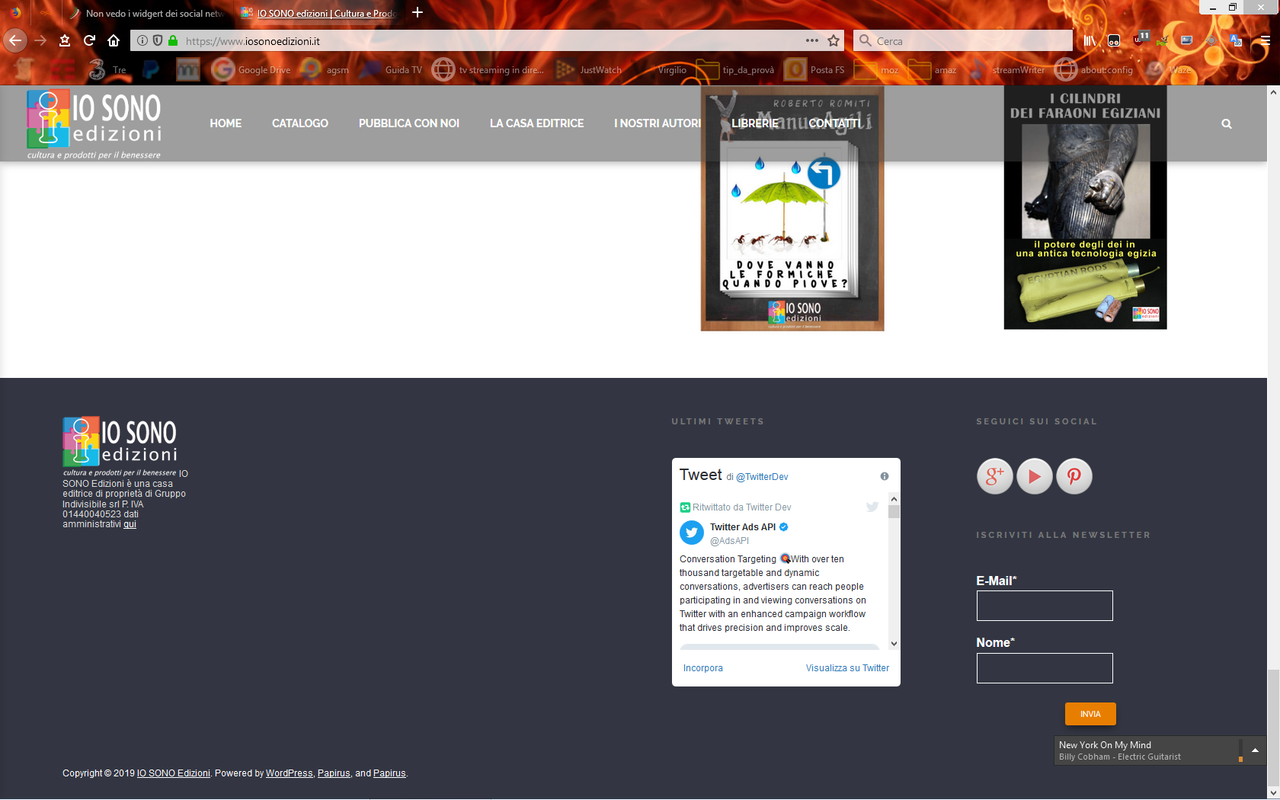Open the Google Plus social icon
Viewport: 1280px width, 800px height.
[995, 477]
